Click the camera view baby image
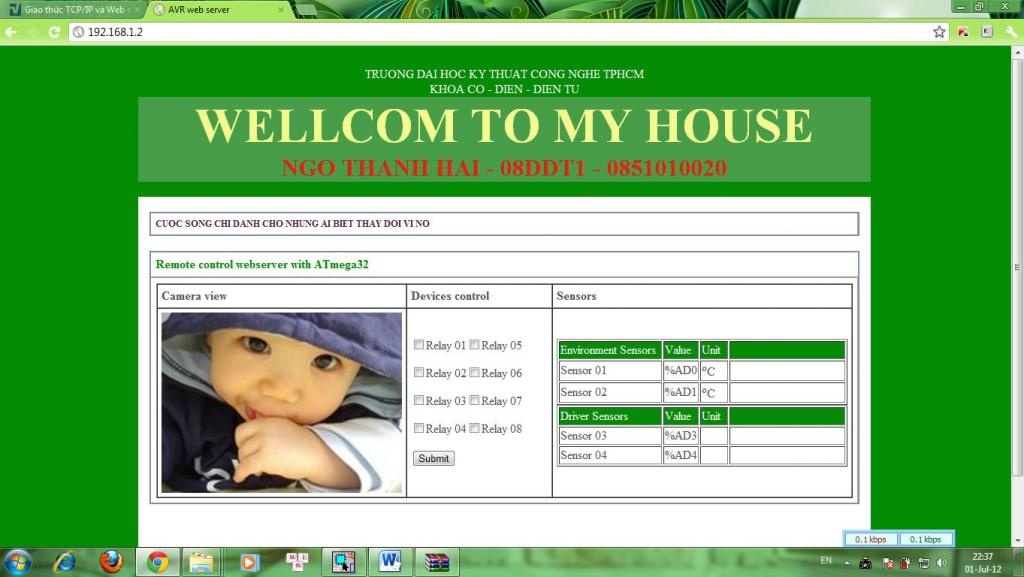This screenshot has height=577, width=1024. click(x=281, y=402)
